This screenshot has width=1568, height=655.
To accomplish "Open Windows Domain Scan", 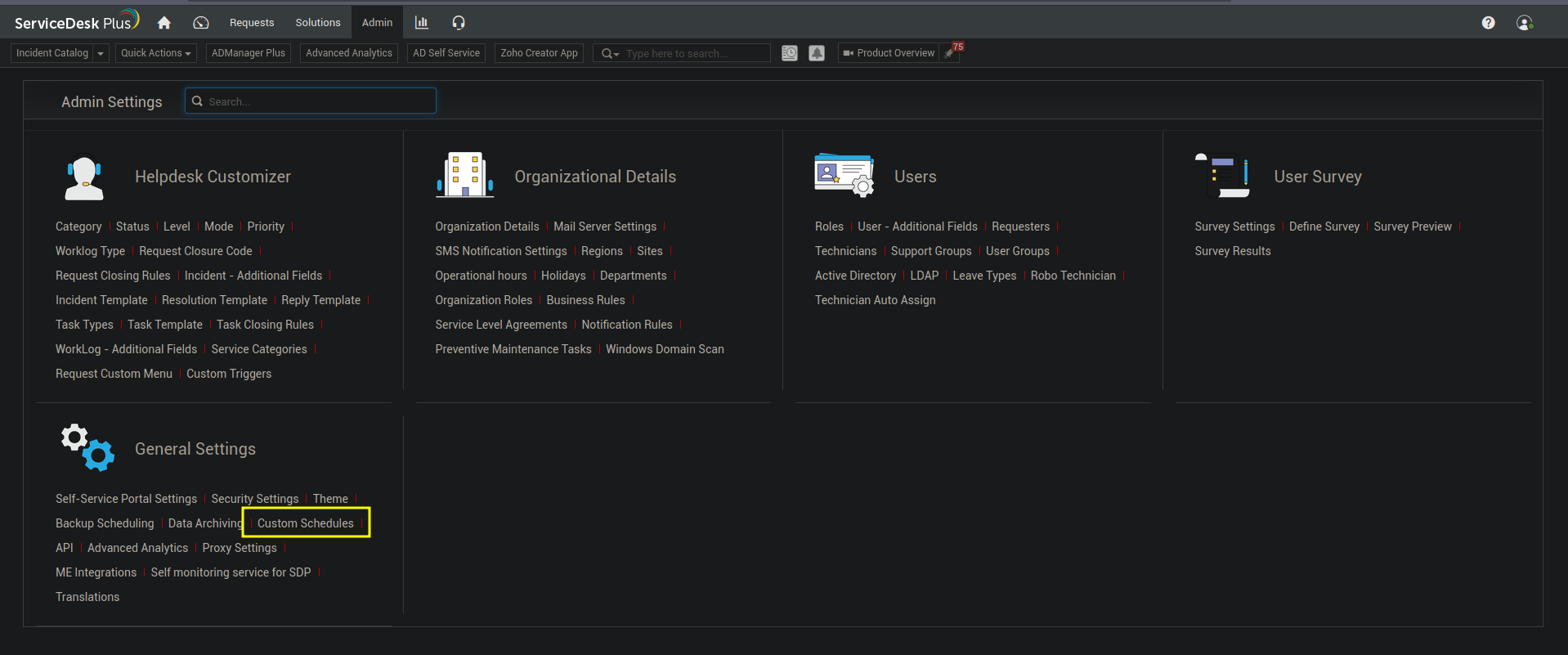I will click(665, 349).
